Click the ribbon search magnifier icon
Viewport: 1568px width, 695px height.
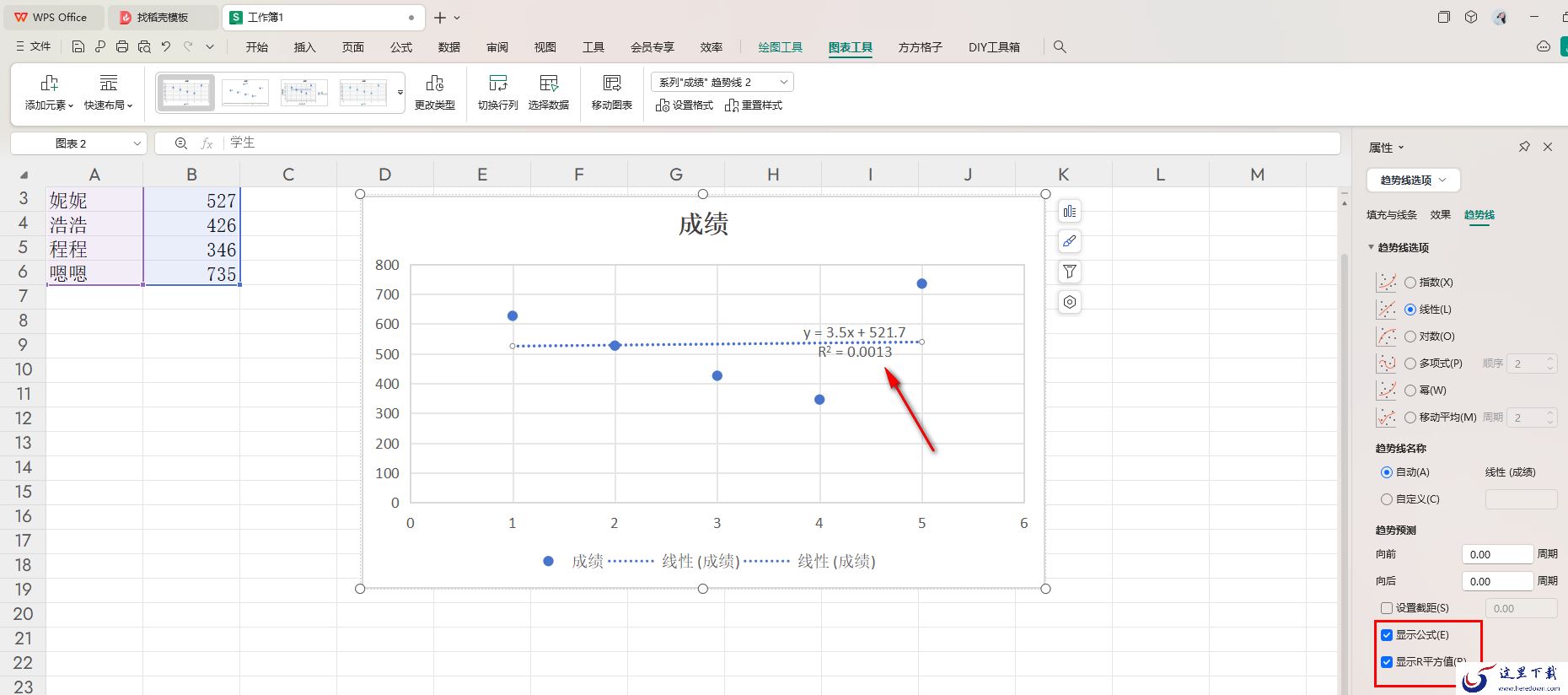point(1060,47)
